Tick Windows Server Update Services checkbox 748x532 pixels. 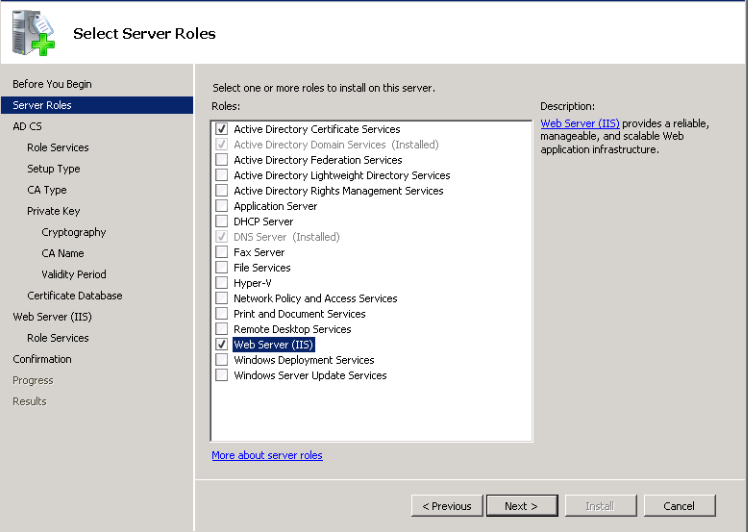pyautogui.click(x=221, y=375)
